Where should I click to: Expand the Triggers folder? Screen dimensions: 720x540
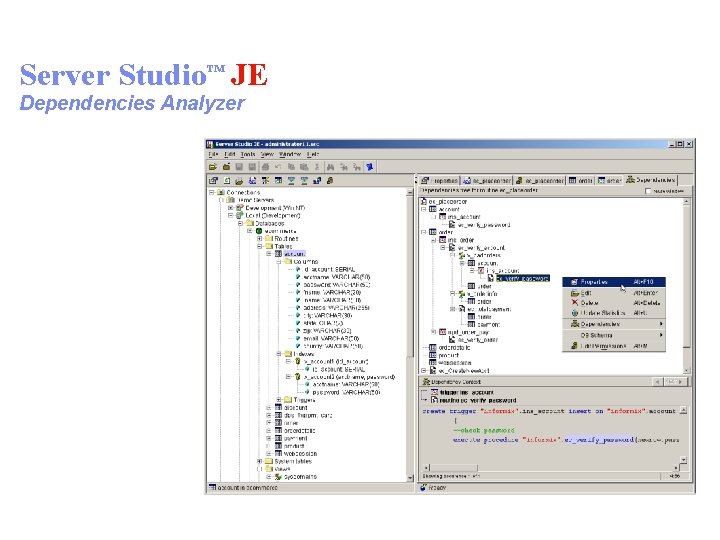pyautogui.click(x=279, y=400)
